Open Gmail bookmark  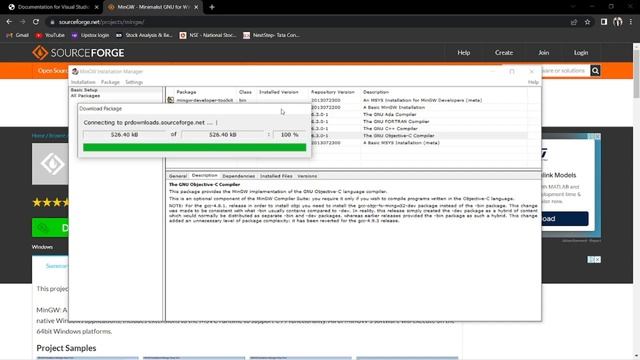click(18, 35)
